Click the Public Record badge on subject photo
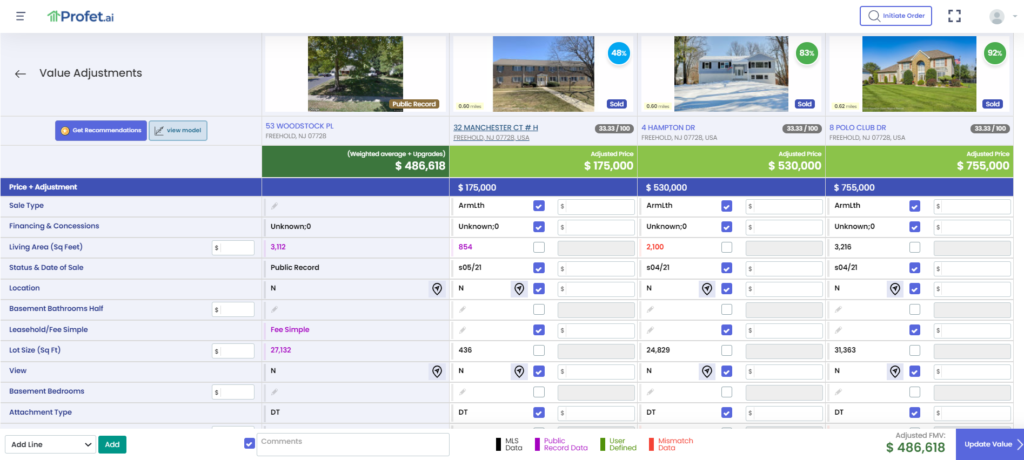The image size is (1024, 460). (x=415, y=104)
